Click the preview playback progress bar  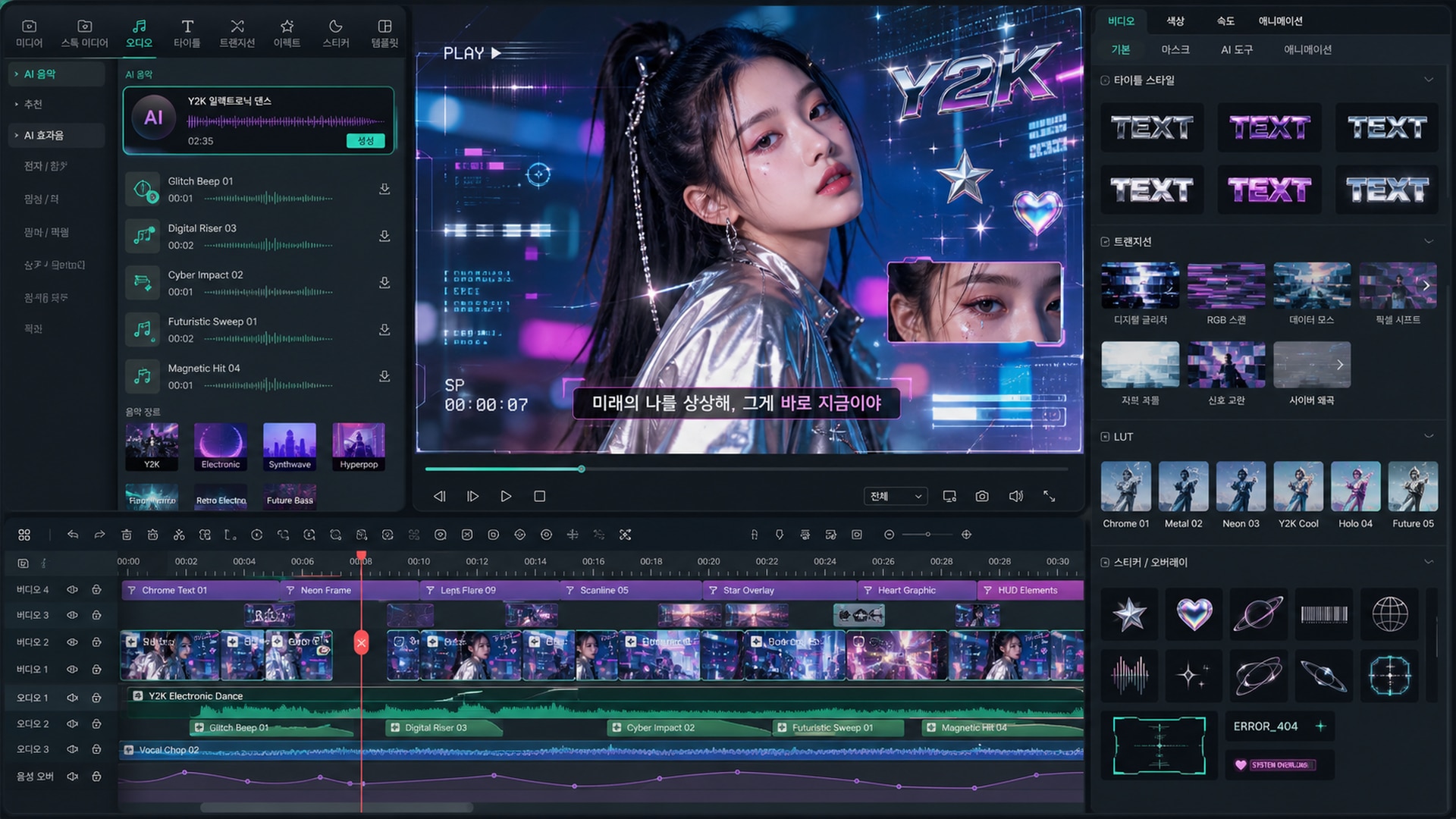coord(746,469)
